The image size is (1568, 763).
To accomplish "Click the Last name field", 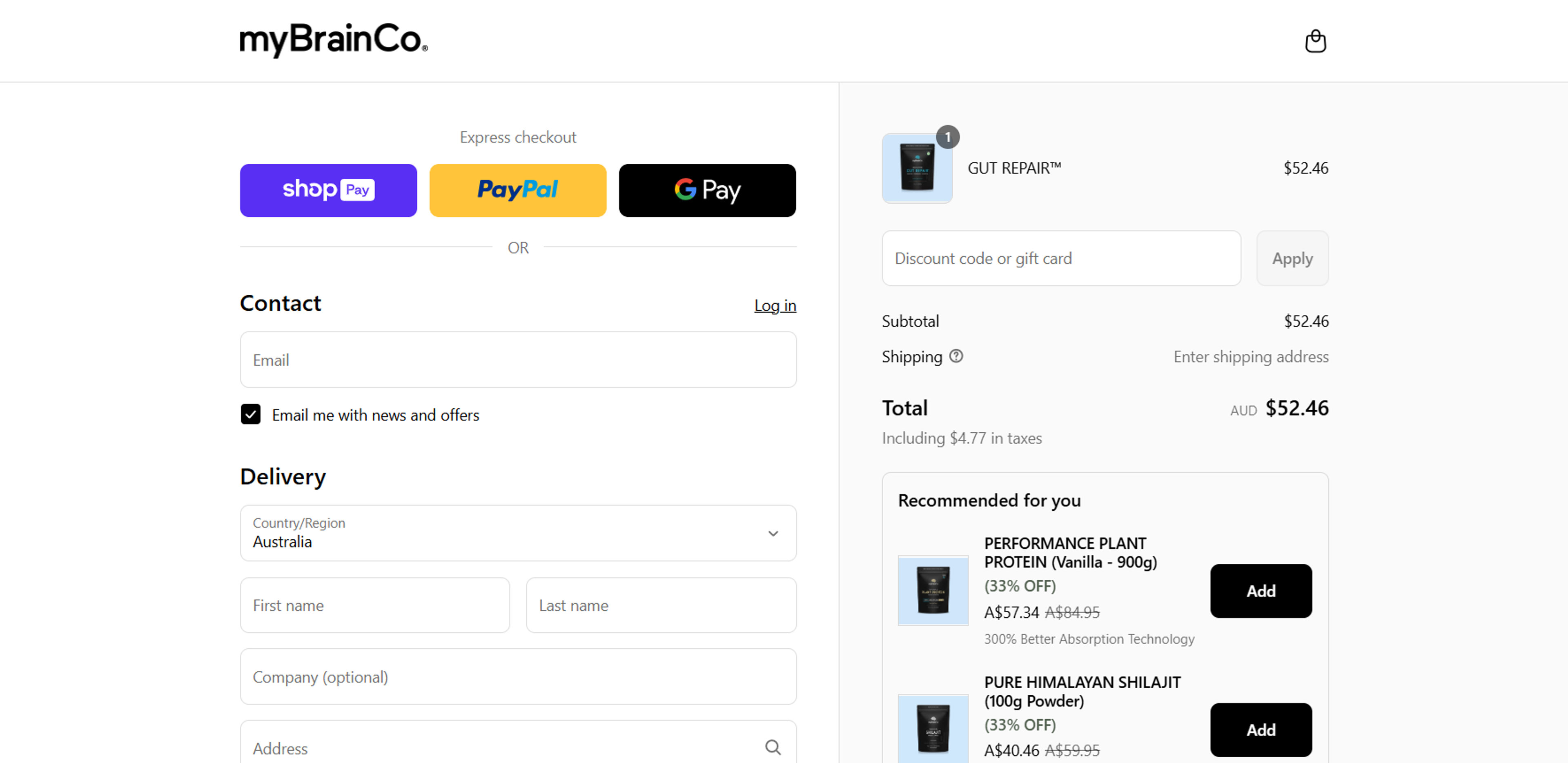I will point(660,605).
